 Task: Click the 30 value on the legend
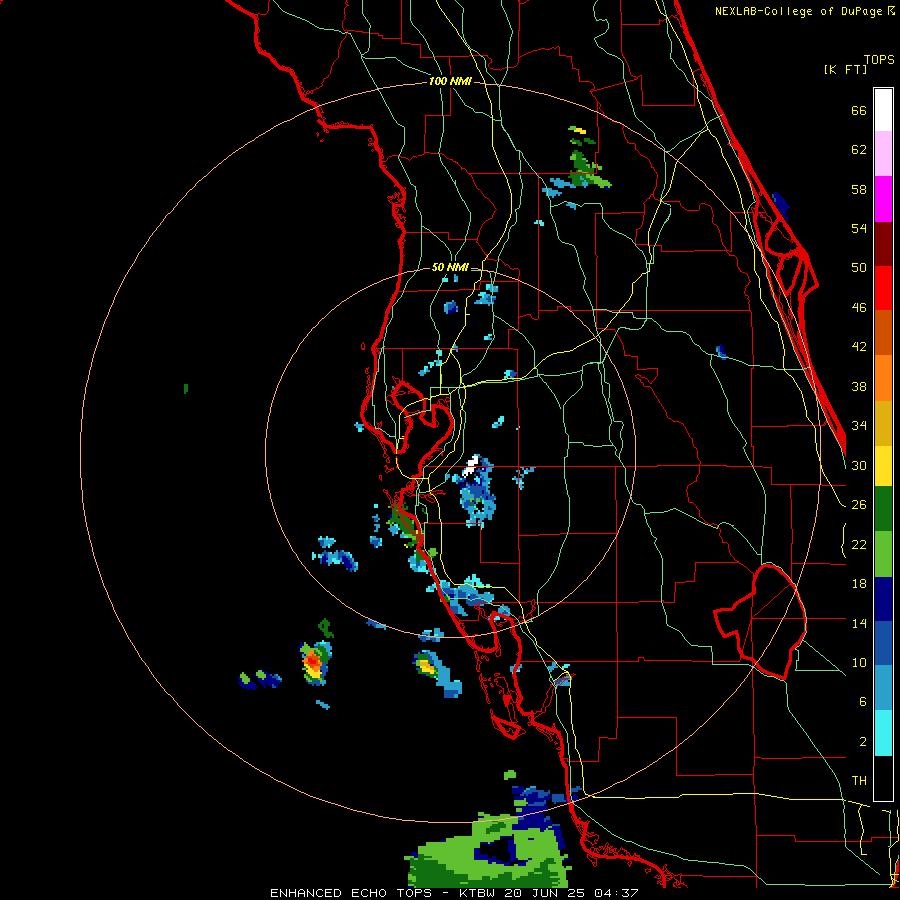tap(859, 465)
